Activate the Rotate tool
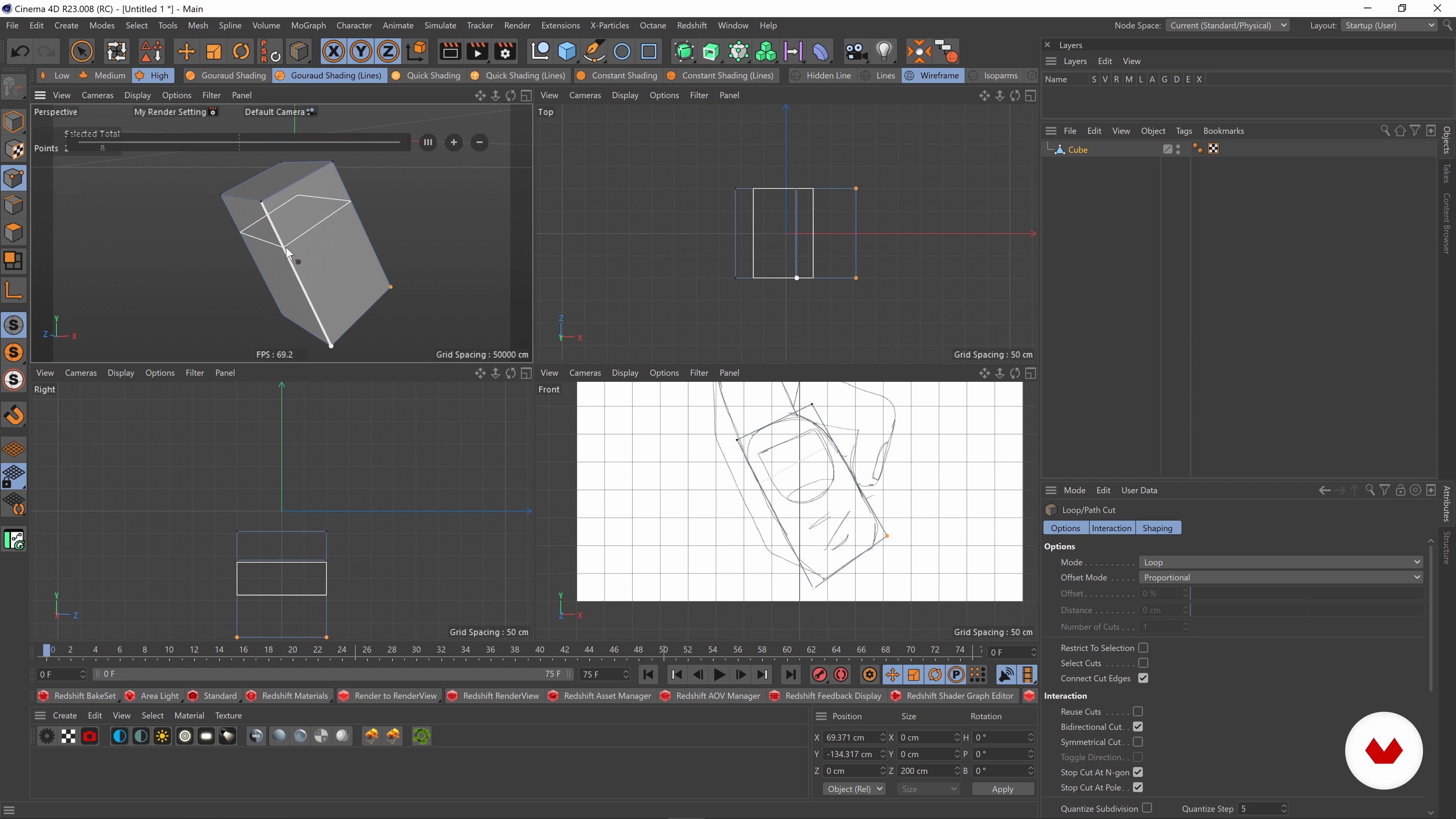 click(242, 52)
